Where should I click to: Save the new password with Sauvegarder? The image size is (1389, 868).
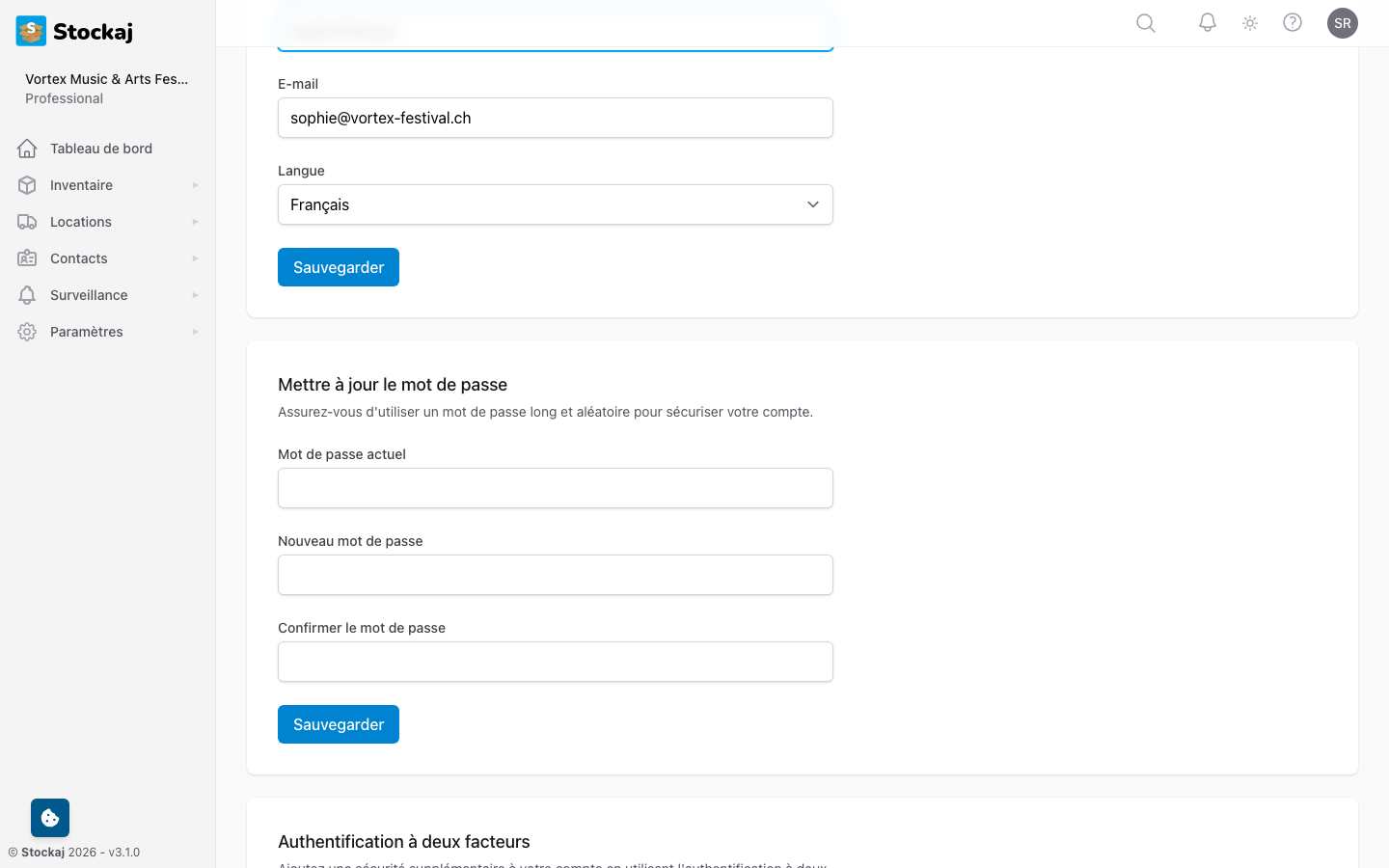[x=338, y=723]
